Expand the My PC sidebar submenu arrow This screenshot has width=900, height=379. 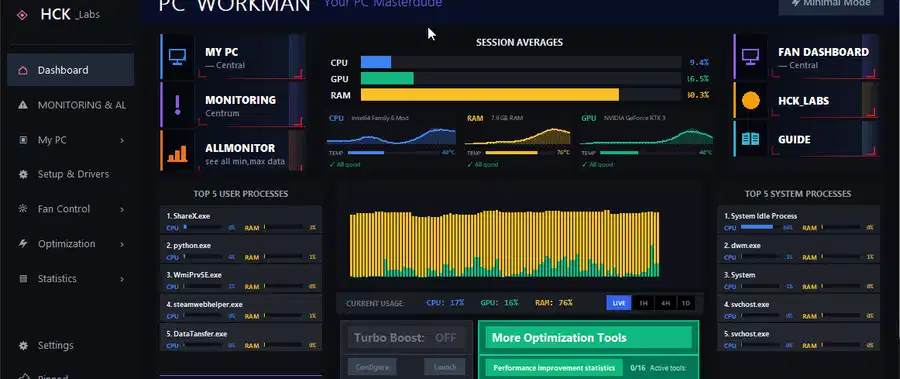pos(122,140)
